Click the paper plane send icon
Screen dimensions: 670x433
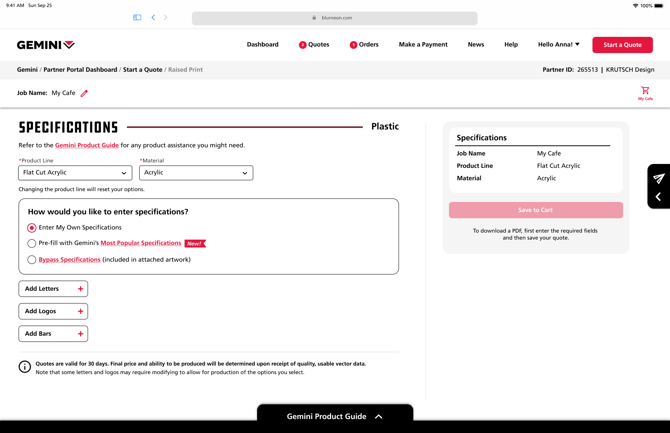[658, 178]
